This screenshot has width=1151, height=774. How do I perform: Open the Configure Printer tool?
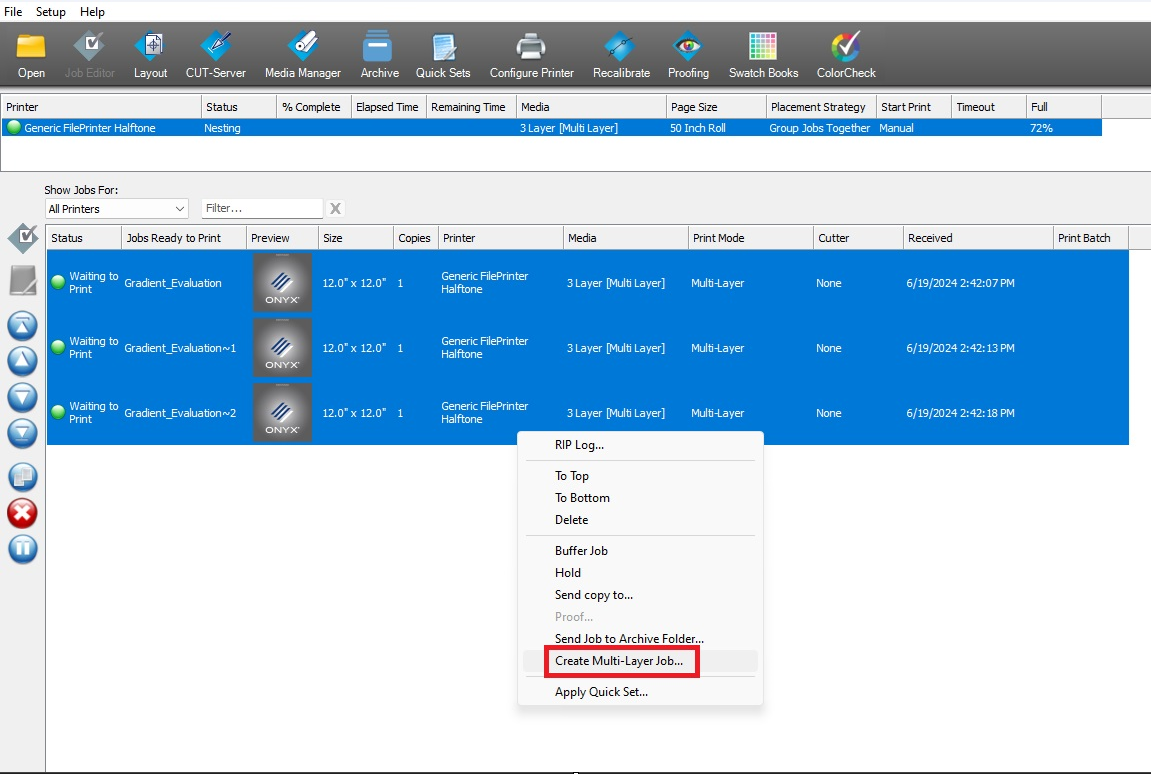coord(531,55)
